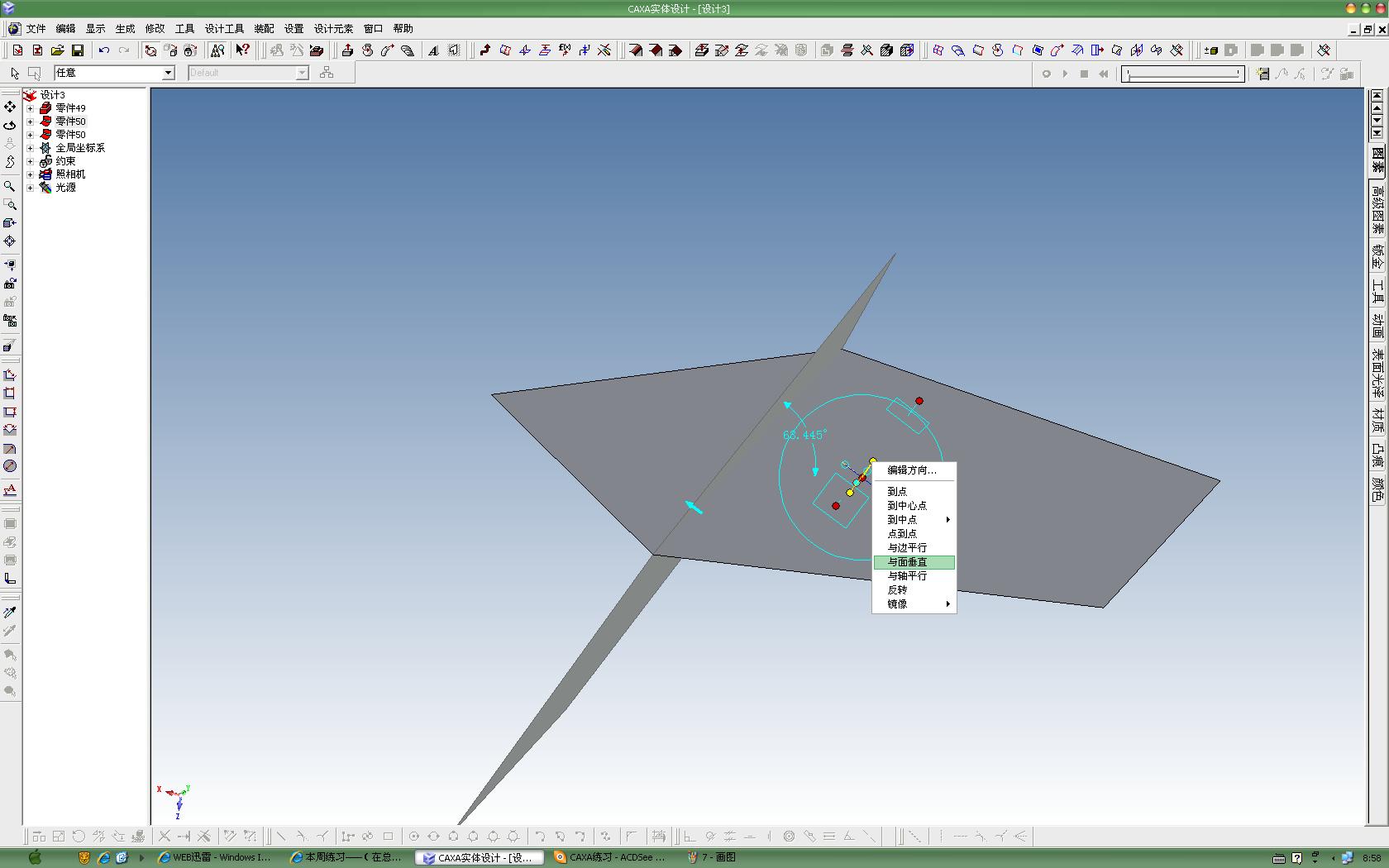Click the animation timeline slider

pos(1183,74)
